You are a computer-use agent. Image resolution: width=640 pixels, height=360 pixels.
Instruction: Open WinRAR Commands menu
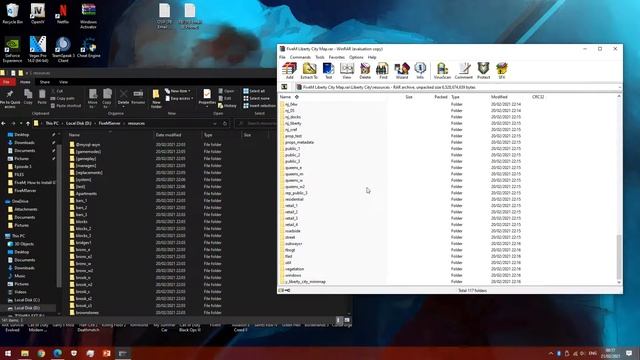coord(300,57)
